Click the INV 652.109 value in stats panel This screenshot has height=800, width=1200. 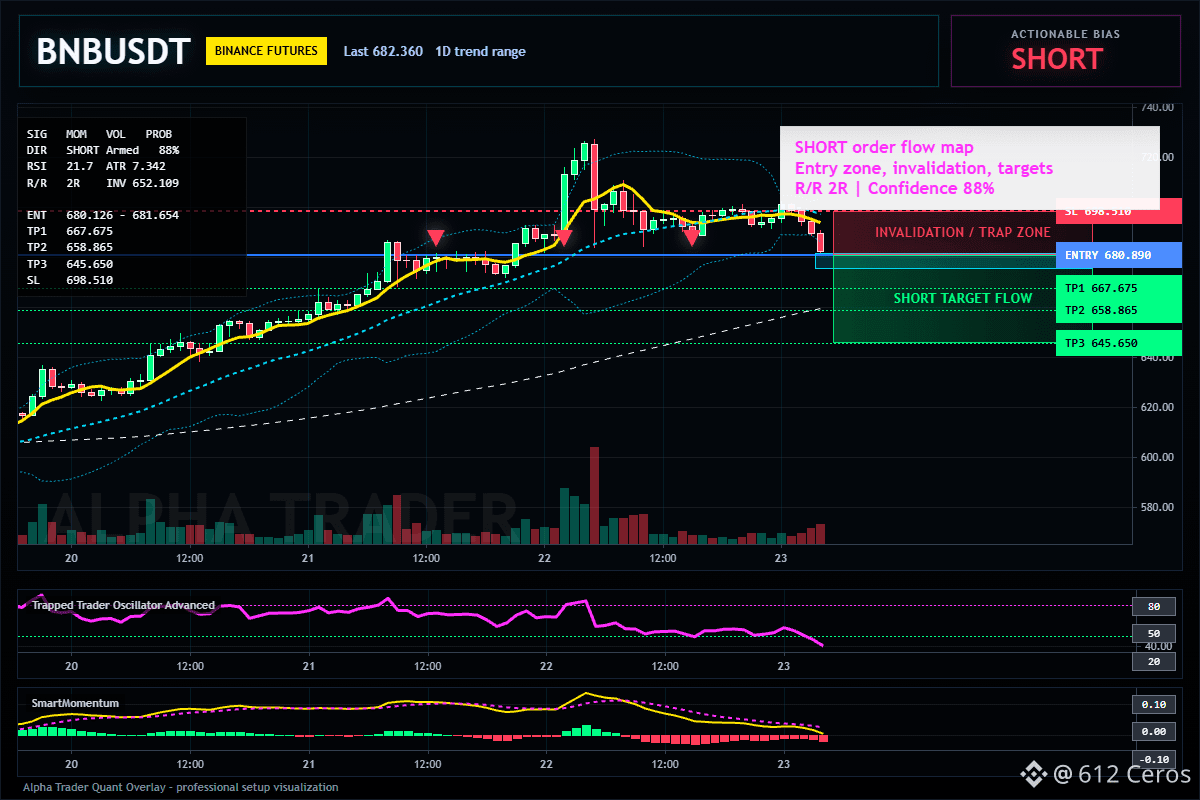142,183
